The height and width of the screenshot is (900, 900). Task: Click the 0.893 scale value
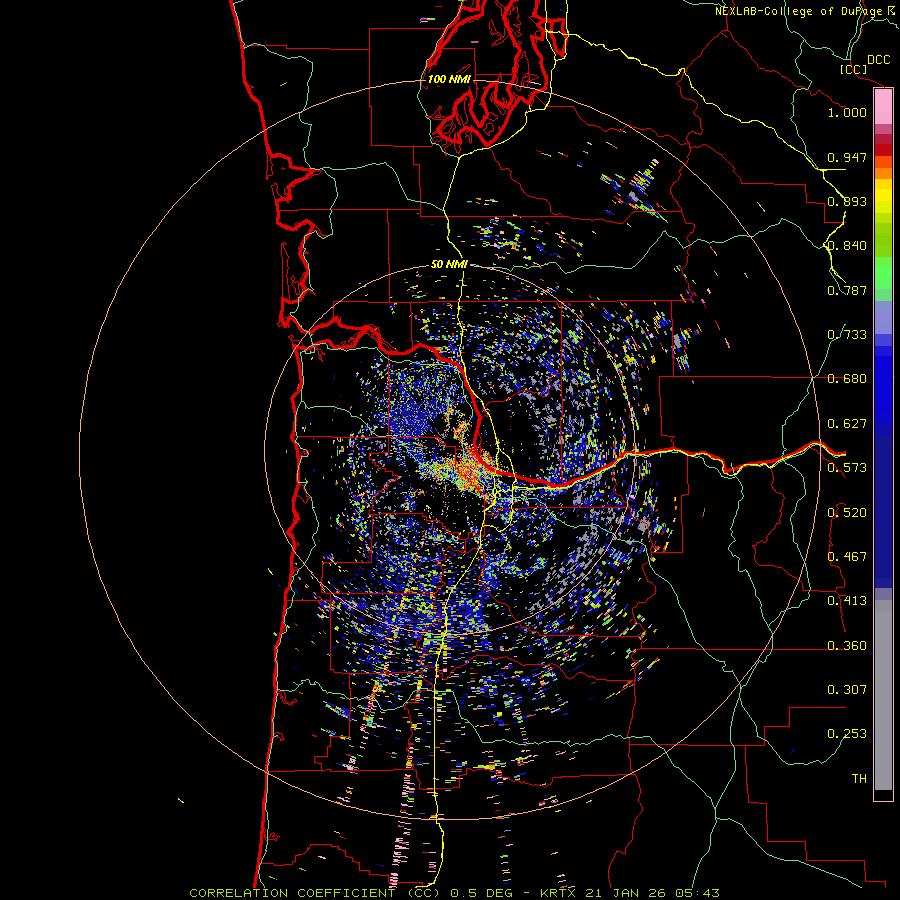(x=847, y=201)
